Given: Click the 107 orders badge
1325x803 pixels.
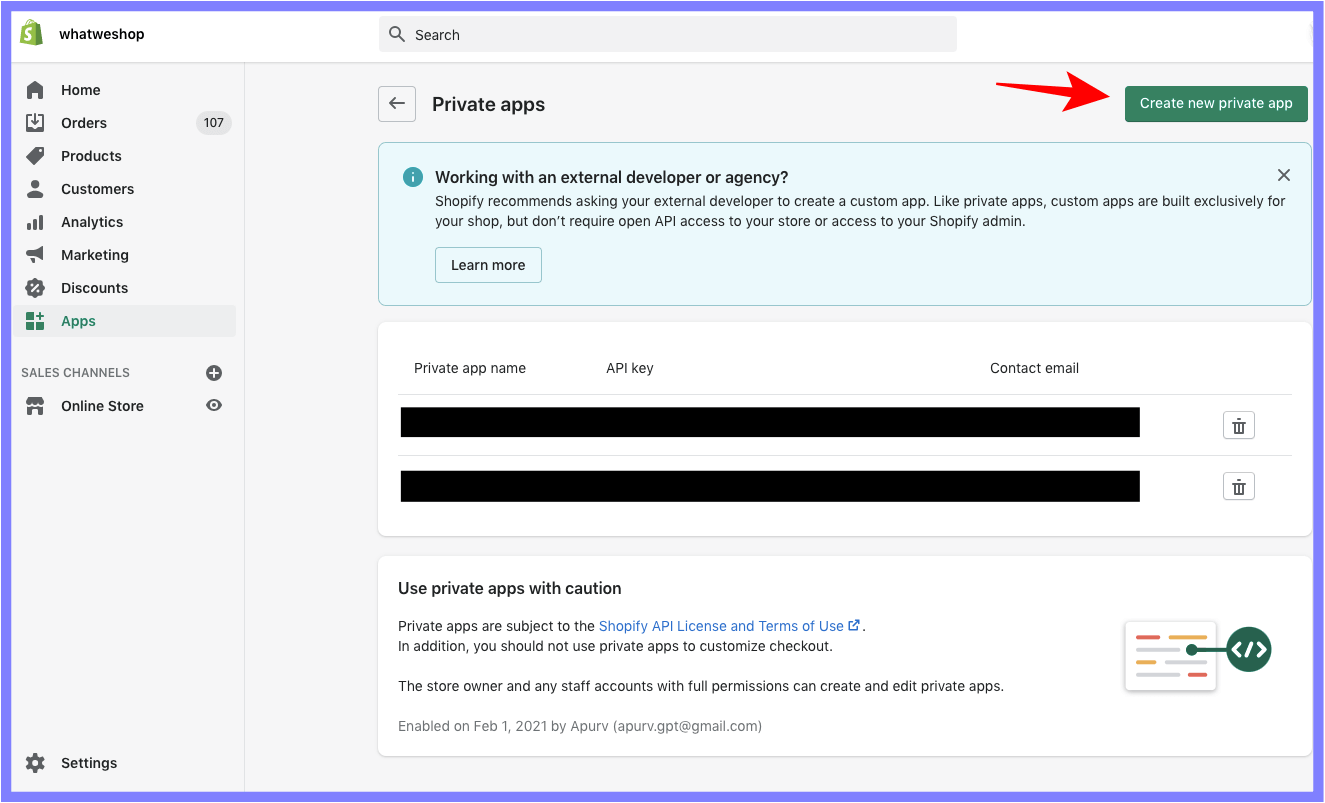Looking at the screenshot, I should click(214, 123).
